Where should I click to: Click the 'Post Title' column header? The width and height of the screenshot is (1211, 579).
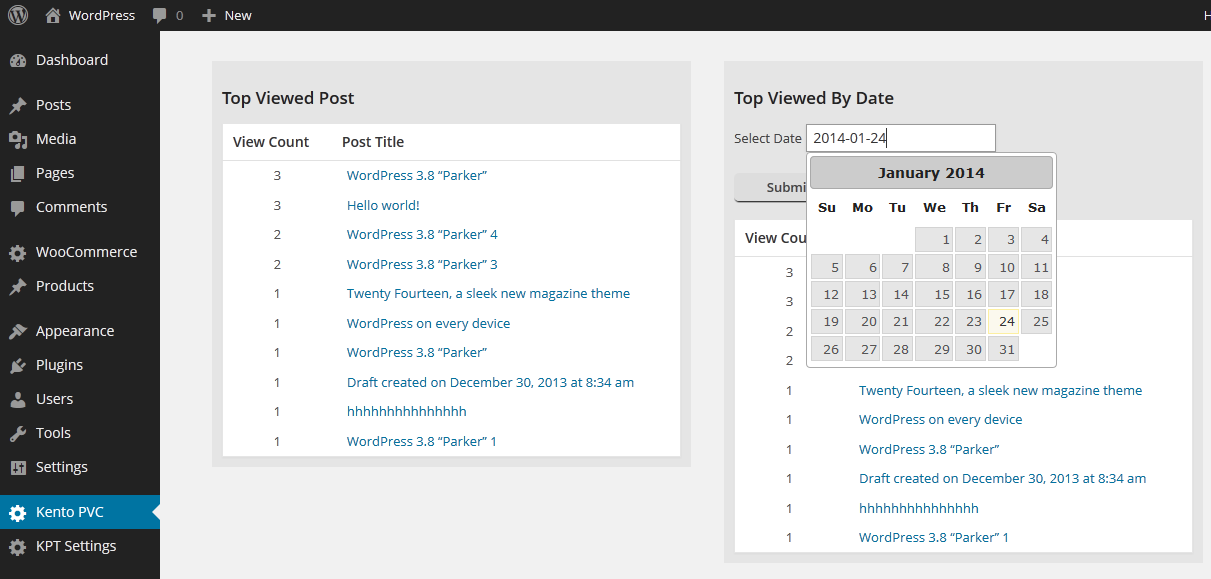click(x=373, y=142)
